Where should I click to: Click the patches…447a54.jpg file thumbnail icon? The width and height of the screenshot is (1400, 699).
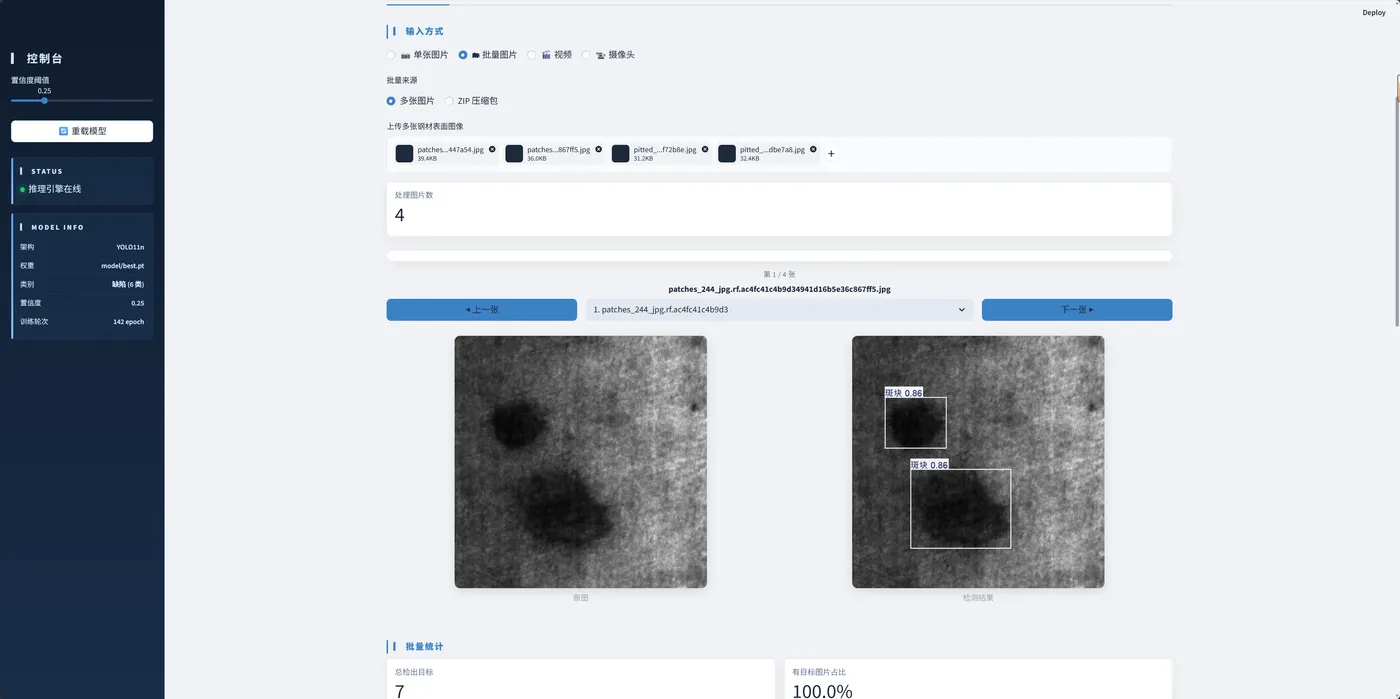pos(404,153)
